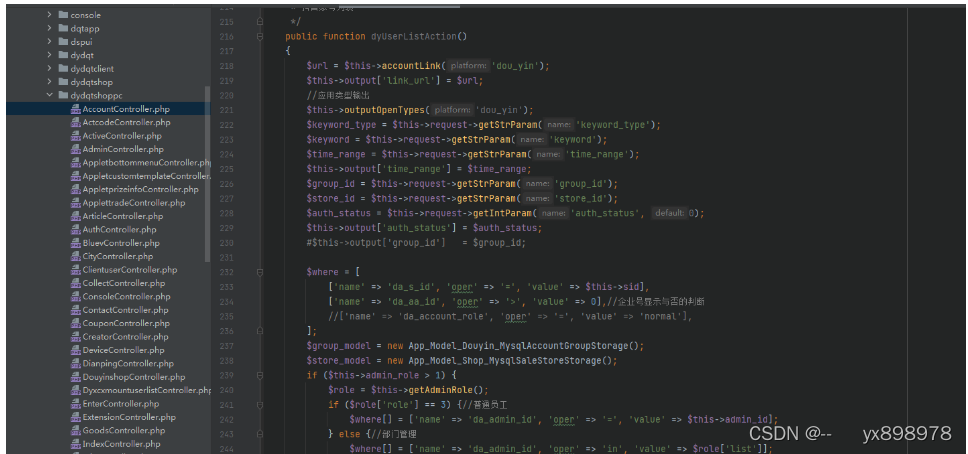This screenshot has width=968, height=454.
Task: Fold the role == 3 block at line 241
Action: [260, 405]
